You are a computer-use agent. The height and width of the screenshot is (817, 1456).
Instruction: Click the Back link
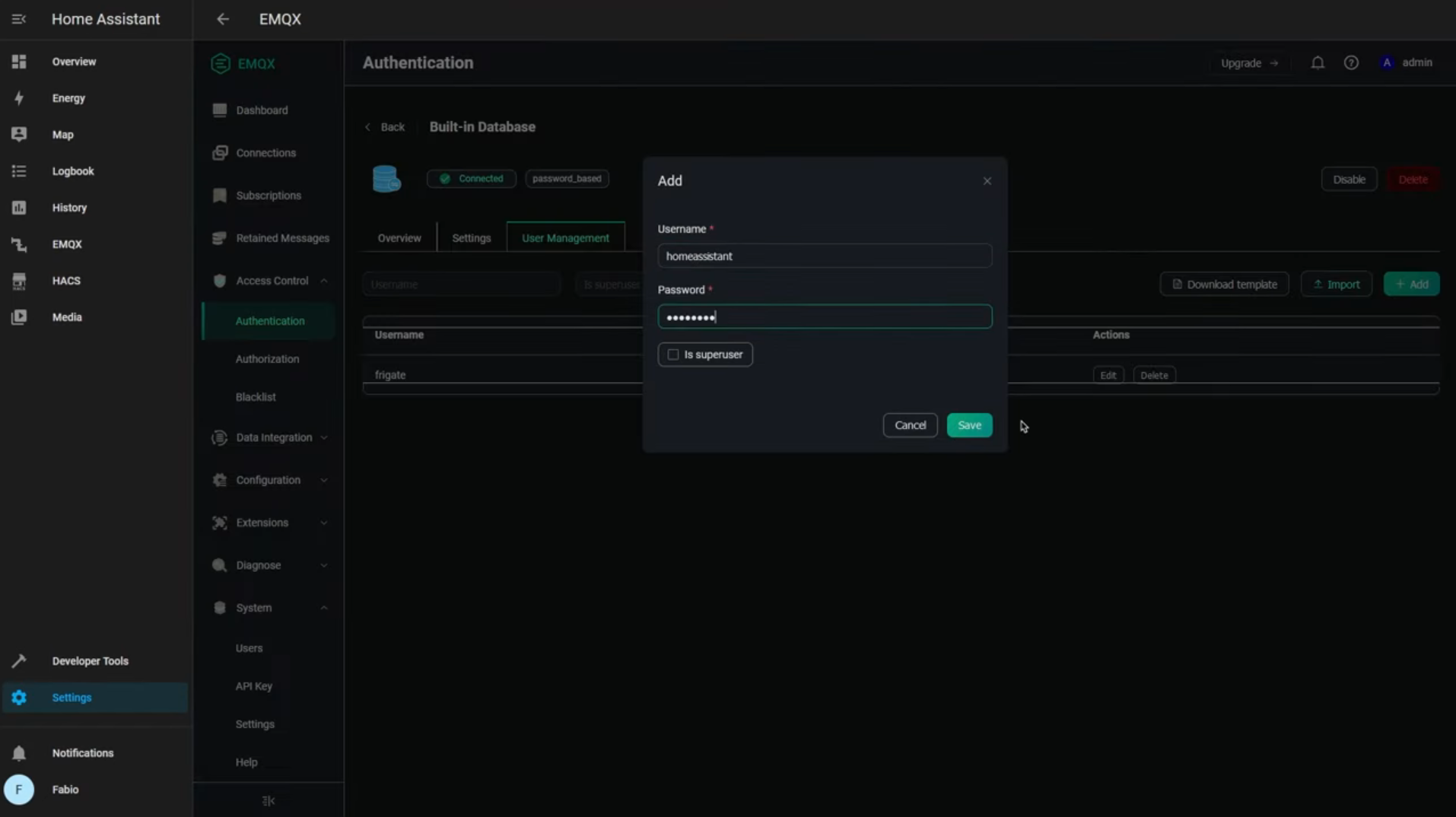385,127
